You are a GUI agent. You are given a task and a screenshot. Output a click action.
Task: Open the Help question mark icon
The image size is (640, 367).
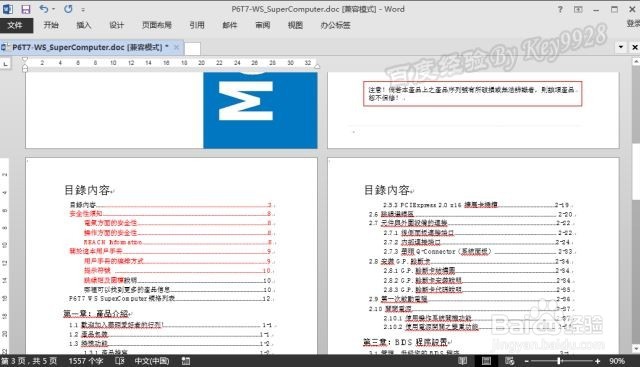560,9
